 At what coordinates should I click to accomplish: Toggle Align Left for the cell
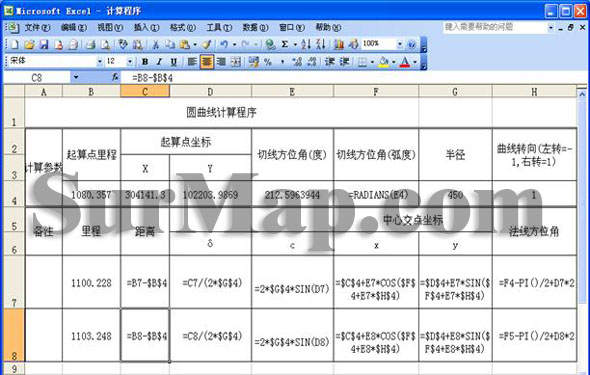(192, 62)
